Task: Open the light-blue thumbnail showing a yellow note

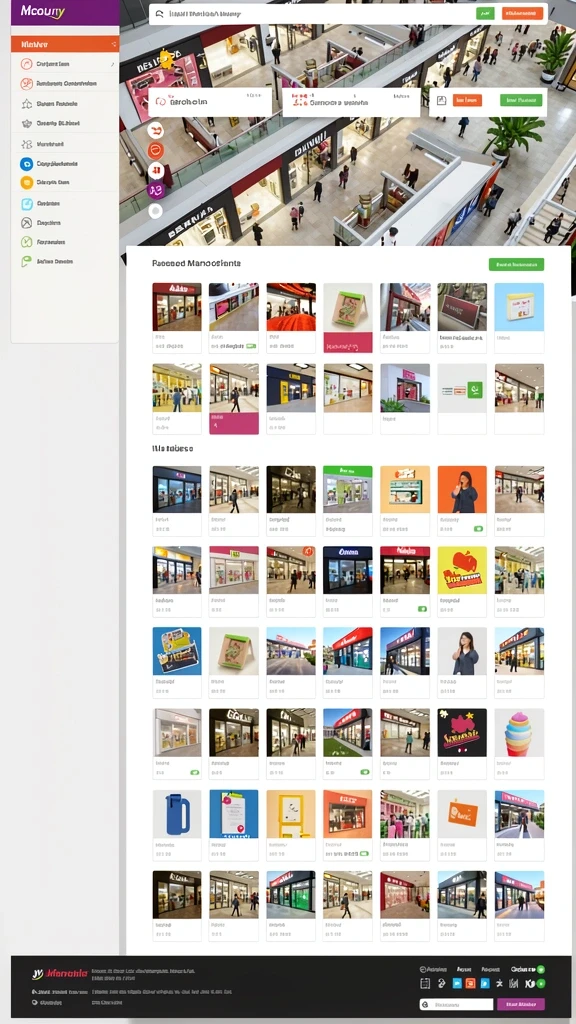Action: coord(519,307)
